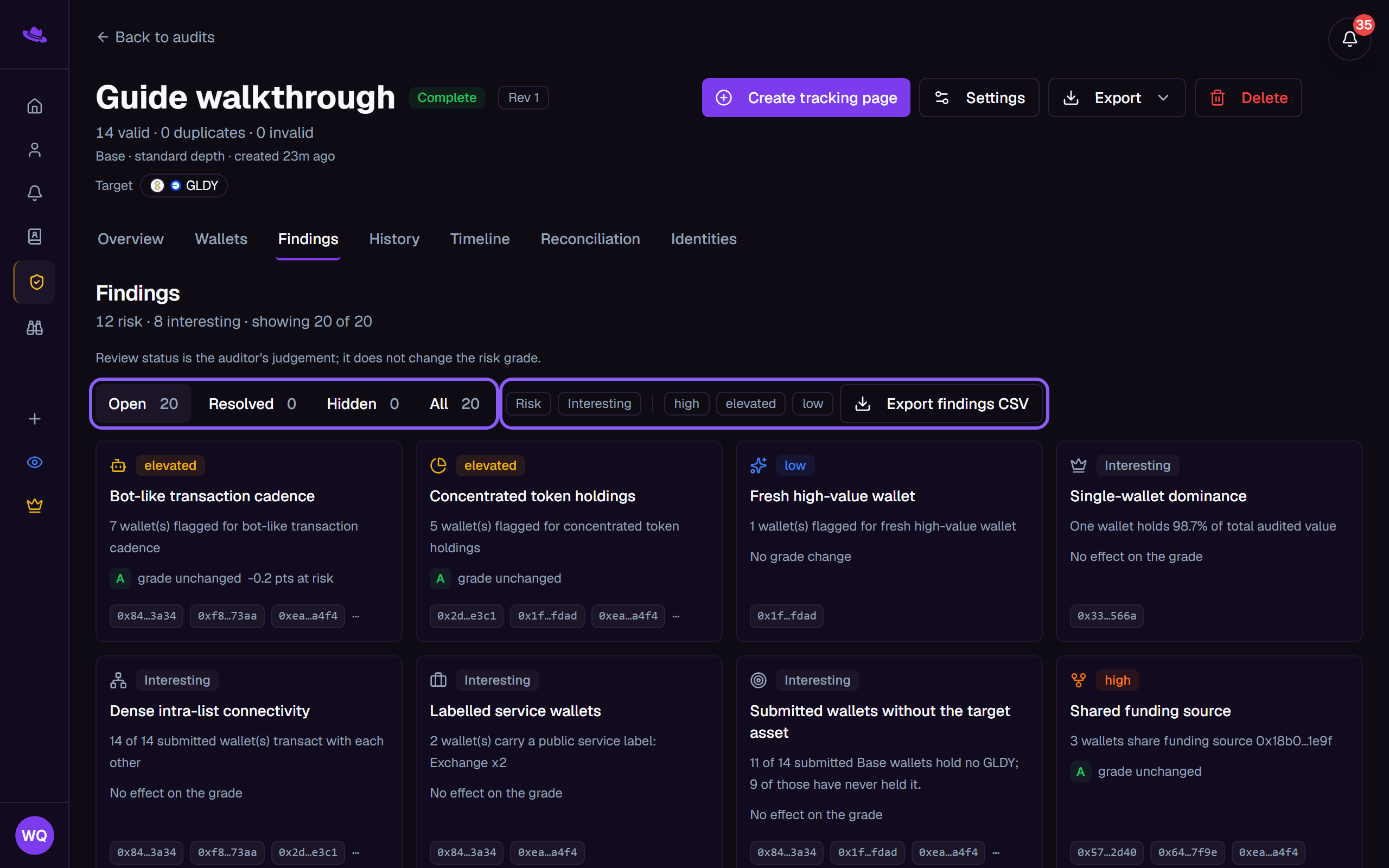The image size is (1389, 868).
Task: Switch to the Overview tab
Action: (x=130, y=239)
